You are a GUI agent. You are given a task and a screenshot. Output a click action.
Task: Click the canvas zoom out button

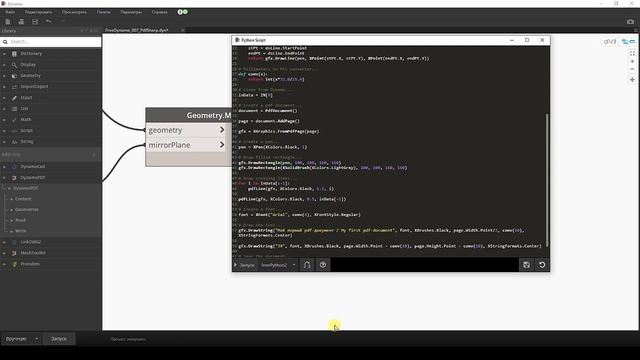click(x=632, y=69)
